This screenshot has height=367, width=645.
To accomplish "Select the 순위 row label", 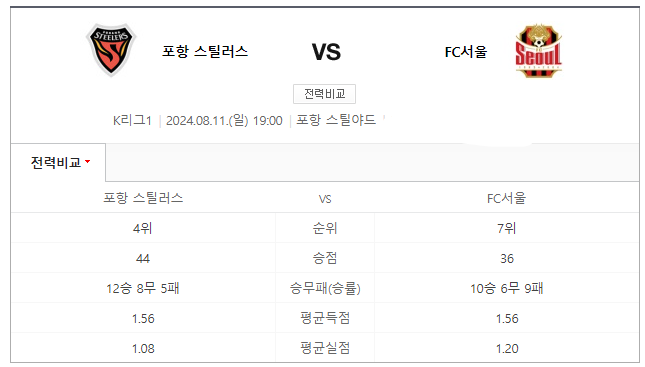I will (x=325, y=228).
